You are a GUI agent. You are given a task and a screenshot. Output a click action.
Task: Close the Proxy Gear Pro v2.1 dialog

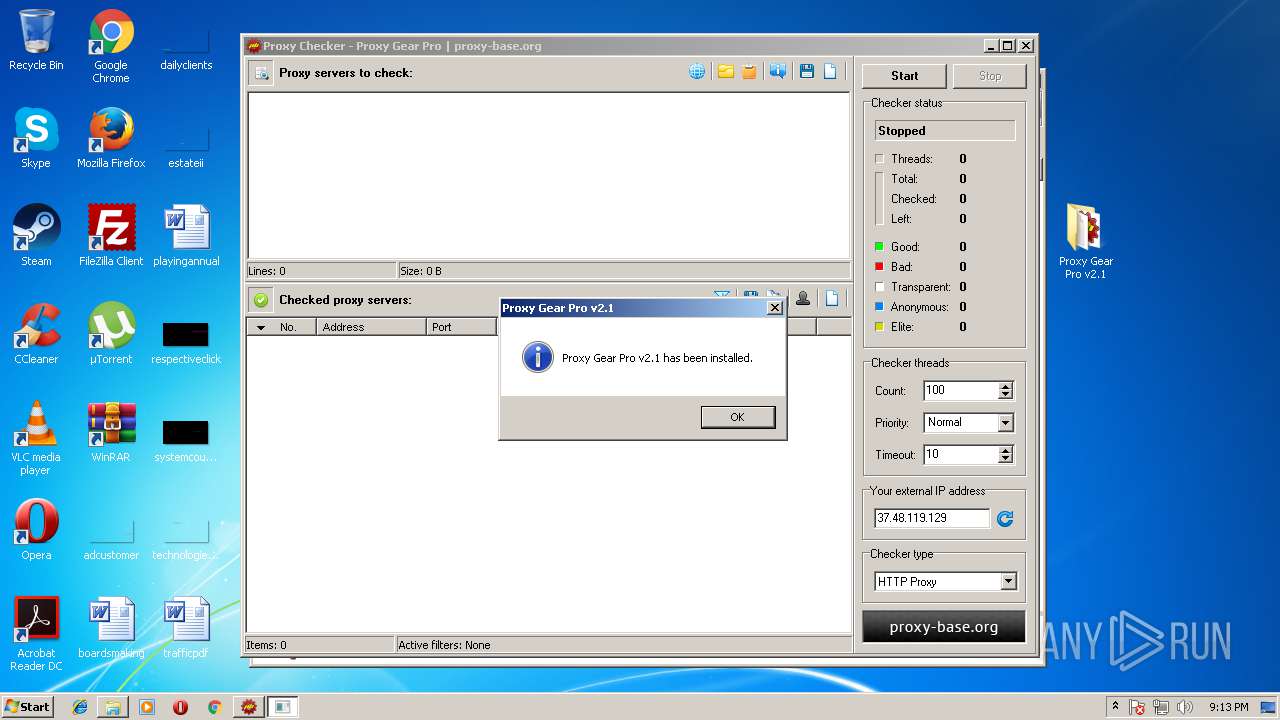[x=774, y=308]
